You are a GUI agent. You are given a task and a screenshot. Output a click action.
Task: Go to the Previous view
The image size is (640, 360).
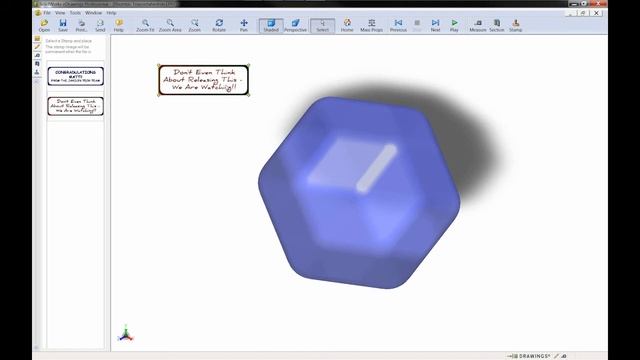point(398,25)
